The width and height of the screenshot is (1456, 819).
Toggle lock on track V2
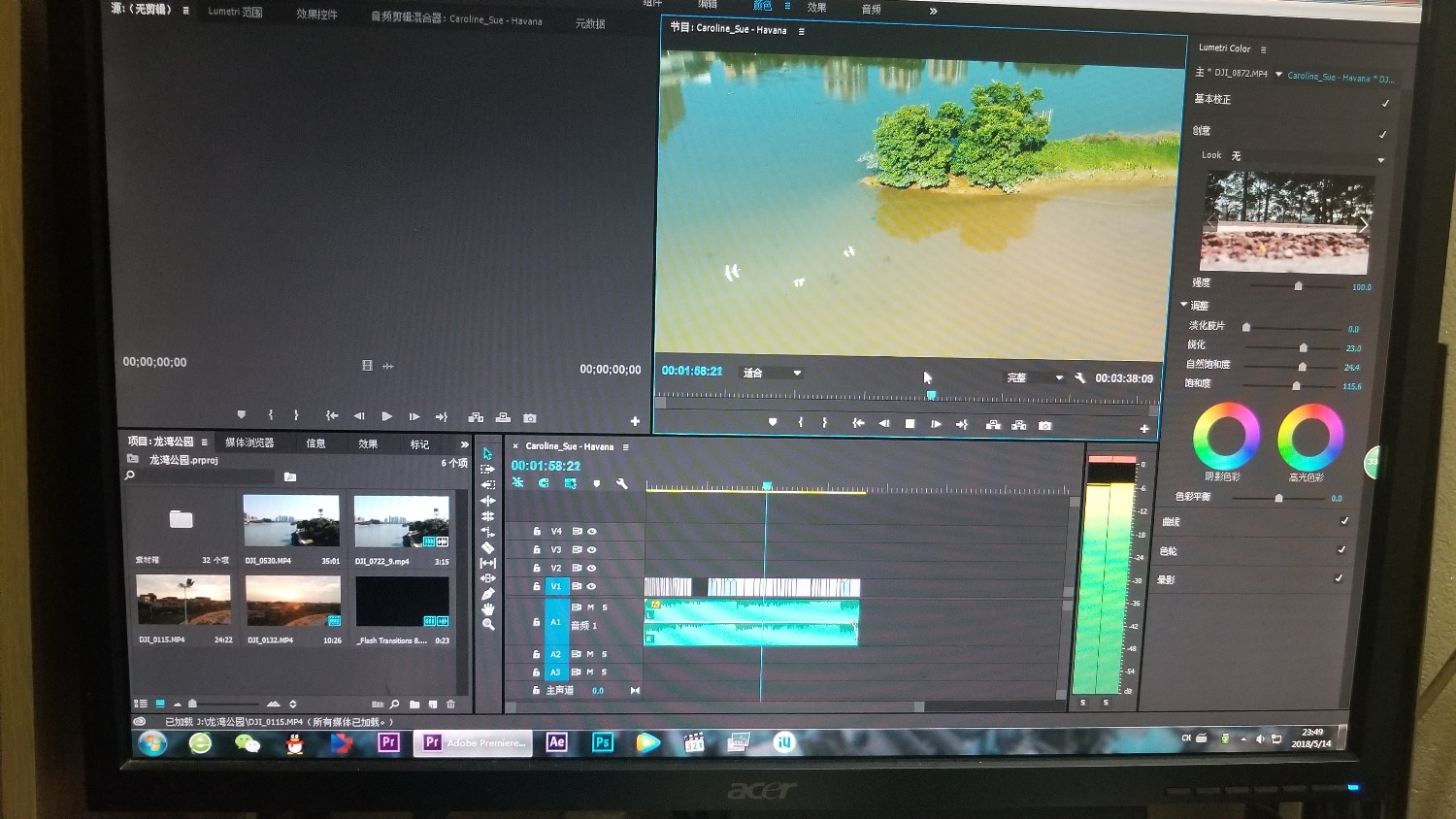pos(536,568)
